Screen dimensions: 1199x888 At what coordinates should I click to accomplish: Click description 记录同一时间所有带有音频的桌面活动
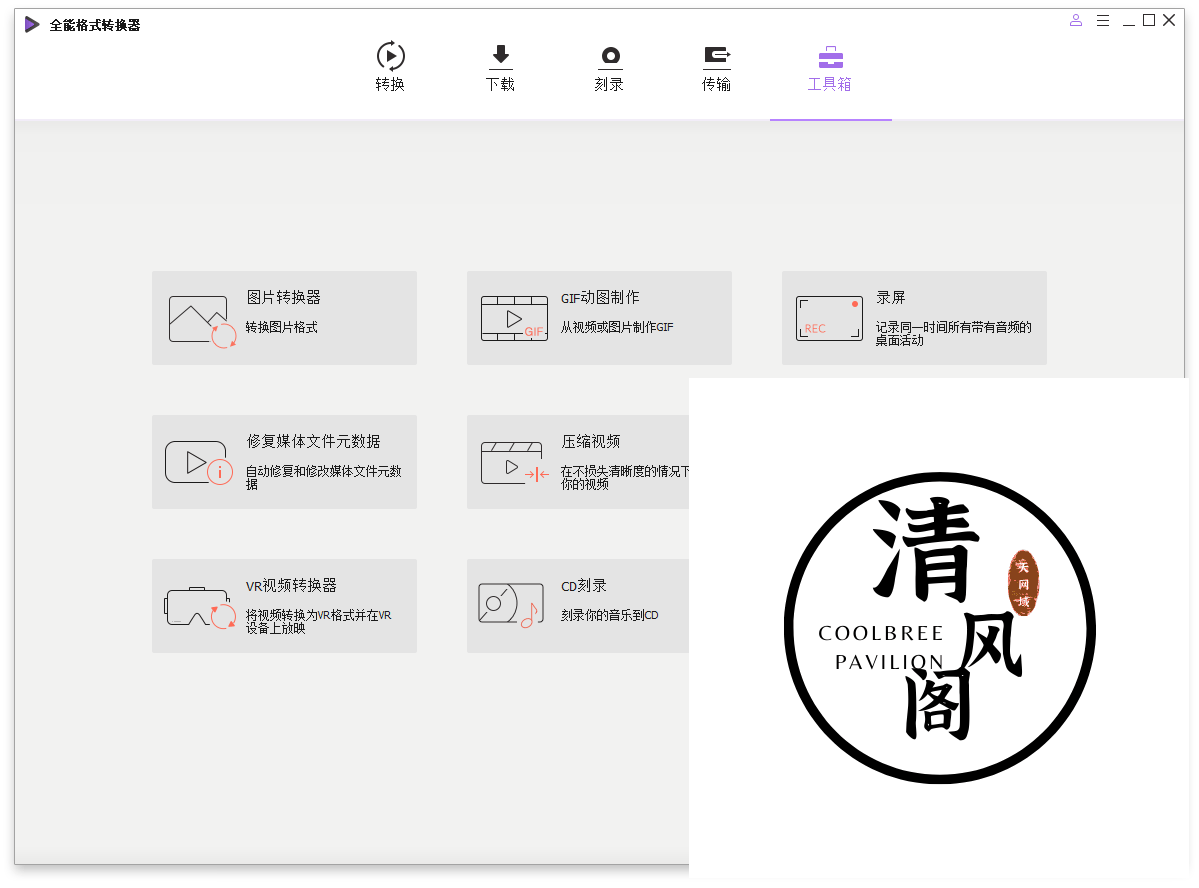coord(954,333)
